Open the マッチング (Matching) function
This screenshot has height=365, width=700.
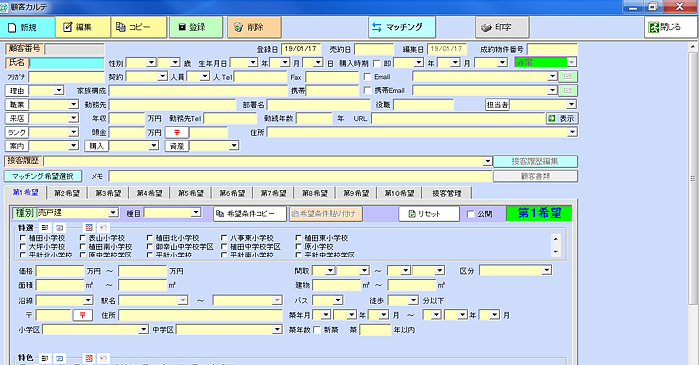pyautogui.click(x=402, y=27)
